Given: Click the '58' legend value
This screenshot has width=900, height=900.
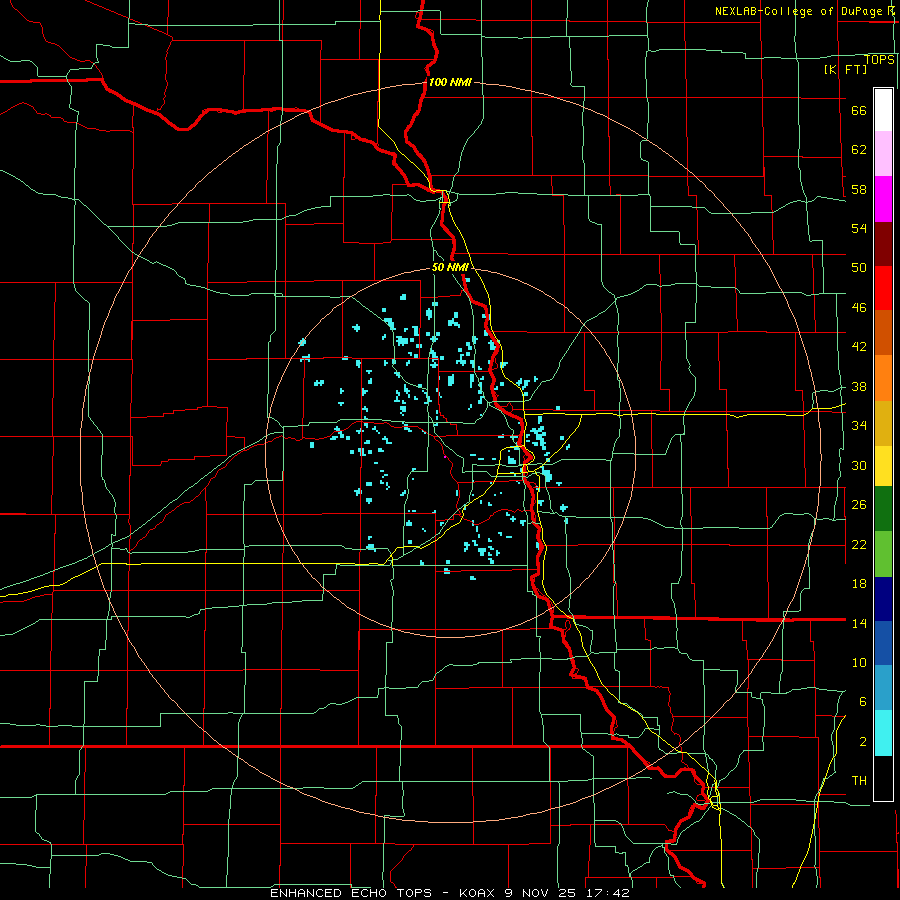Looking at the screenshot, I should pos(859,189).
